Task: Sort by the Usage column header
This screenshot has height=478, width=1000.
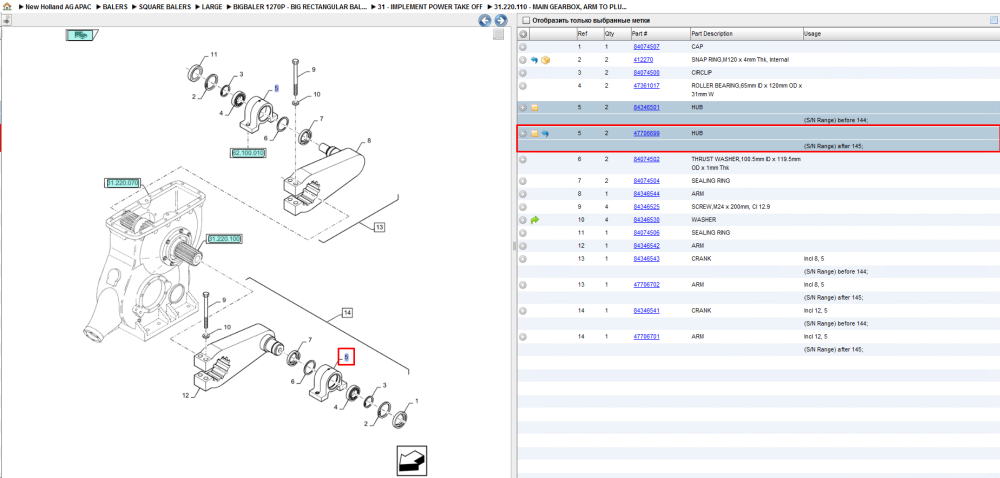Action: click(901, 34)
